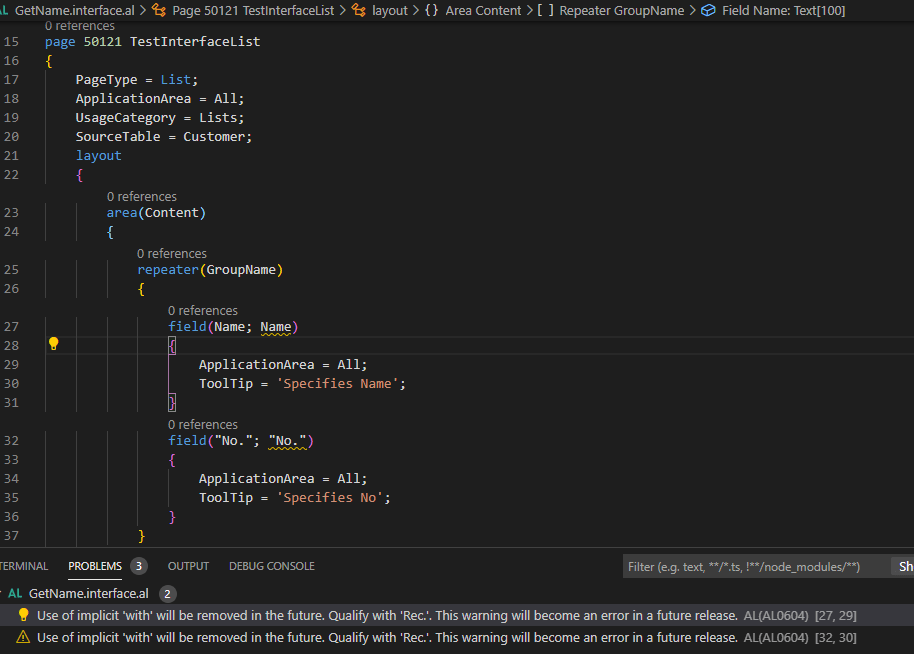The image size is (914, 654).
Task: Open the GetName.interface.al breadcrumb dropdown
Action: coord(74,10)
